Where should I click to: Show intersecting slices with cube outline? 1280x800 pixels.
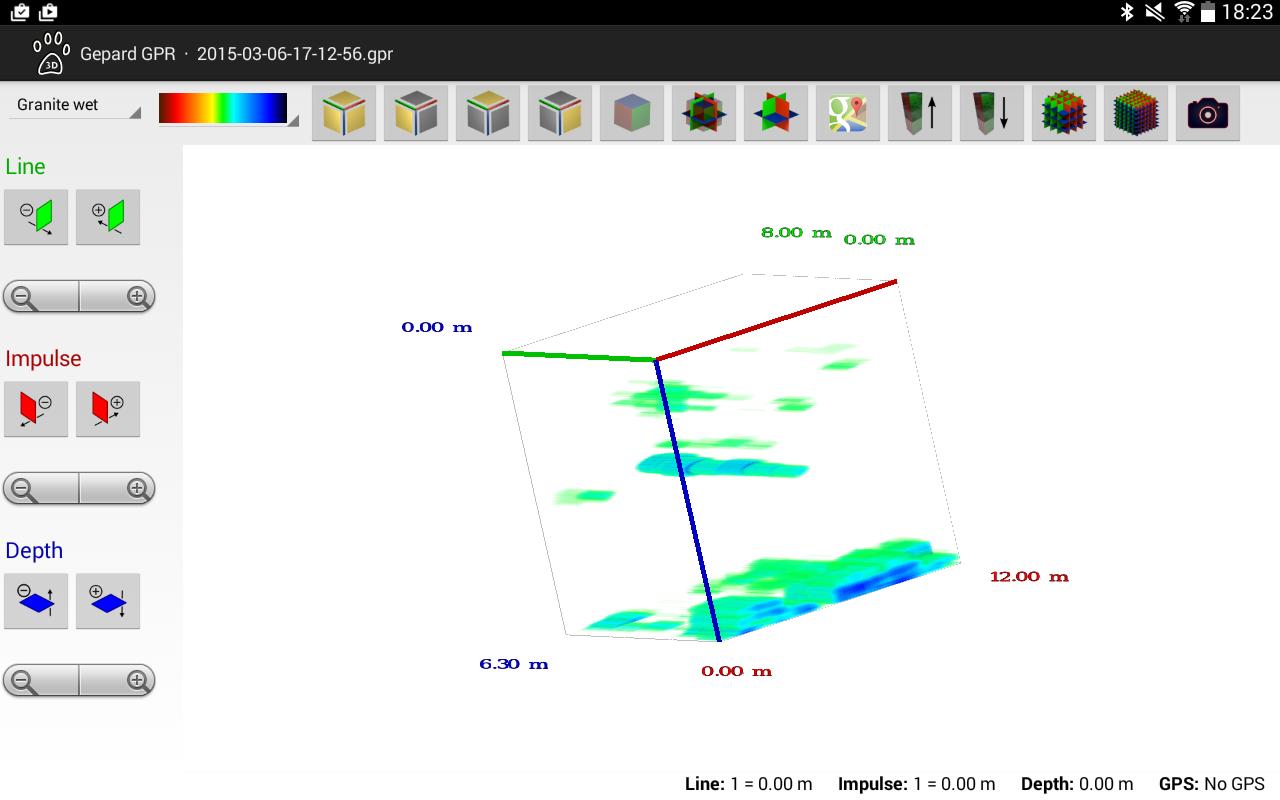(704, 112)
